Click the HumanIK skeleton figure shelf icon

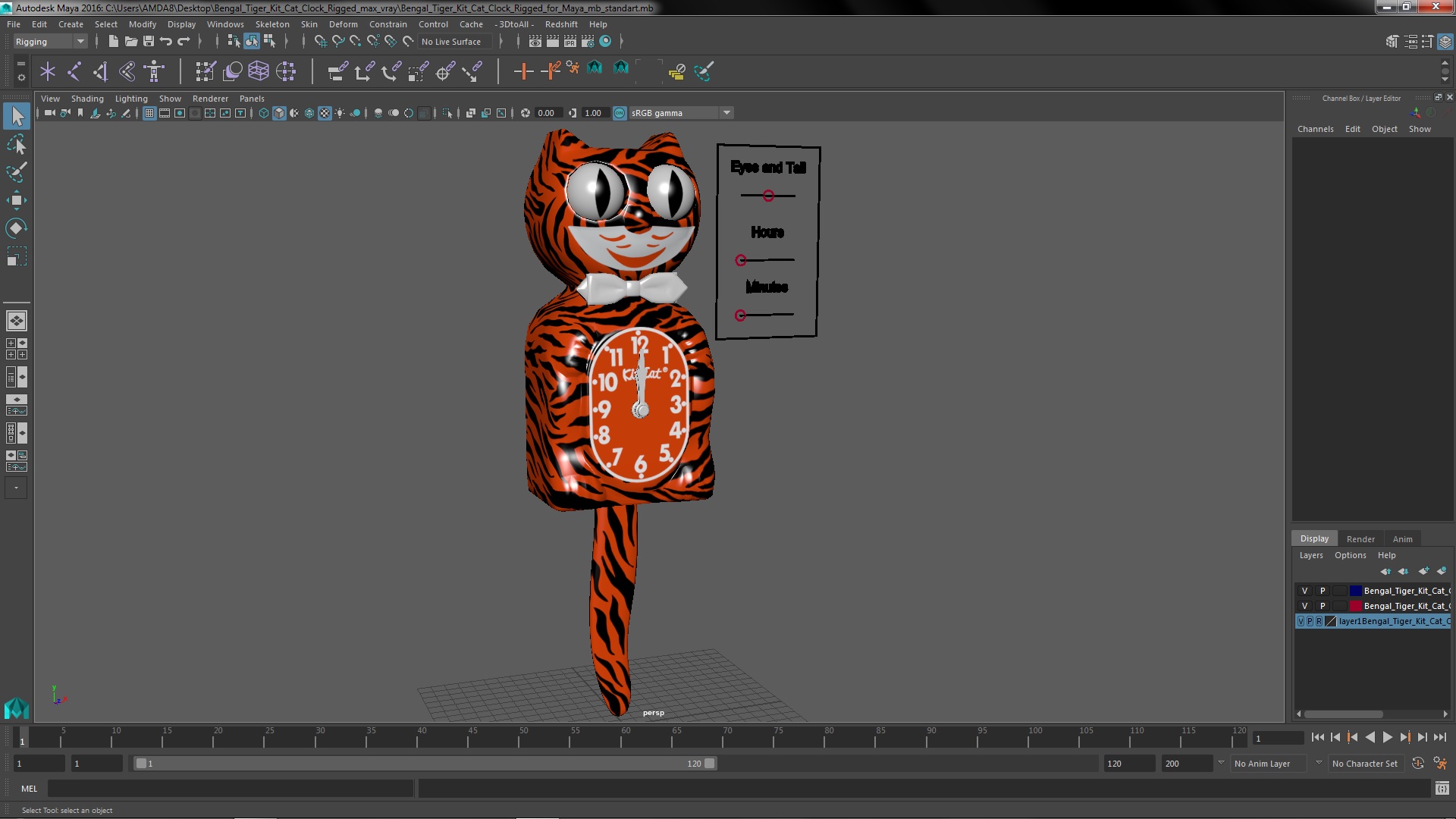click(154, 71)
